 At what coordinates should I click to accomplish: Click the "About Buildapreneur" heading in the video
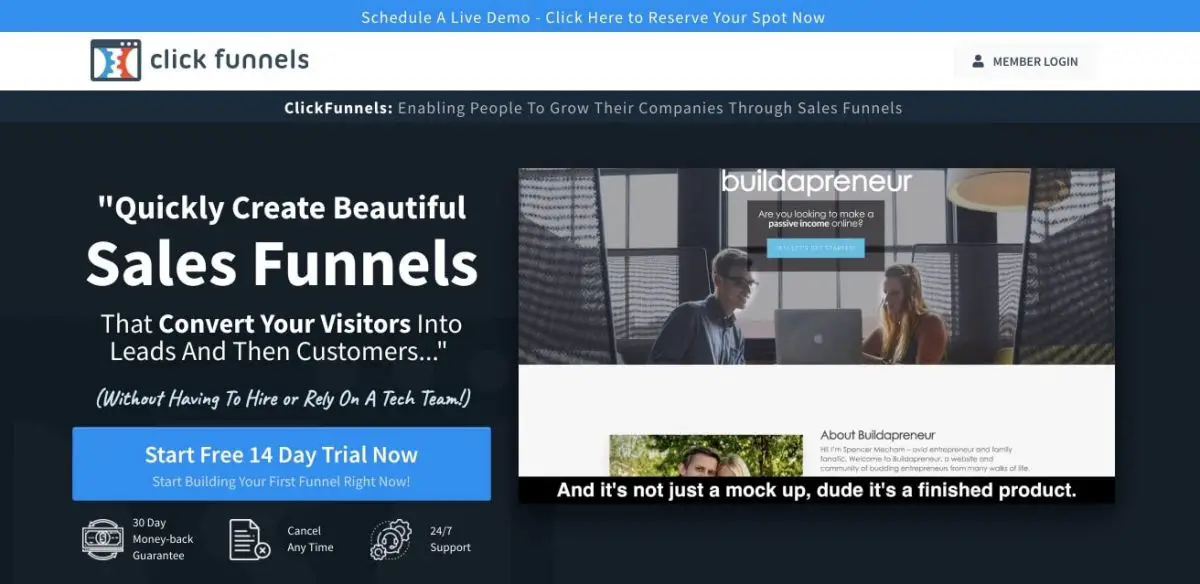click(x=878, y=435)
